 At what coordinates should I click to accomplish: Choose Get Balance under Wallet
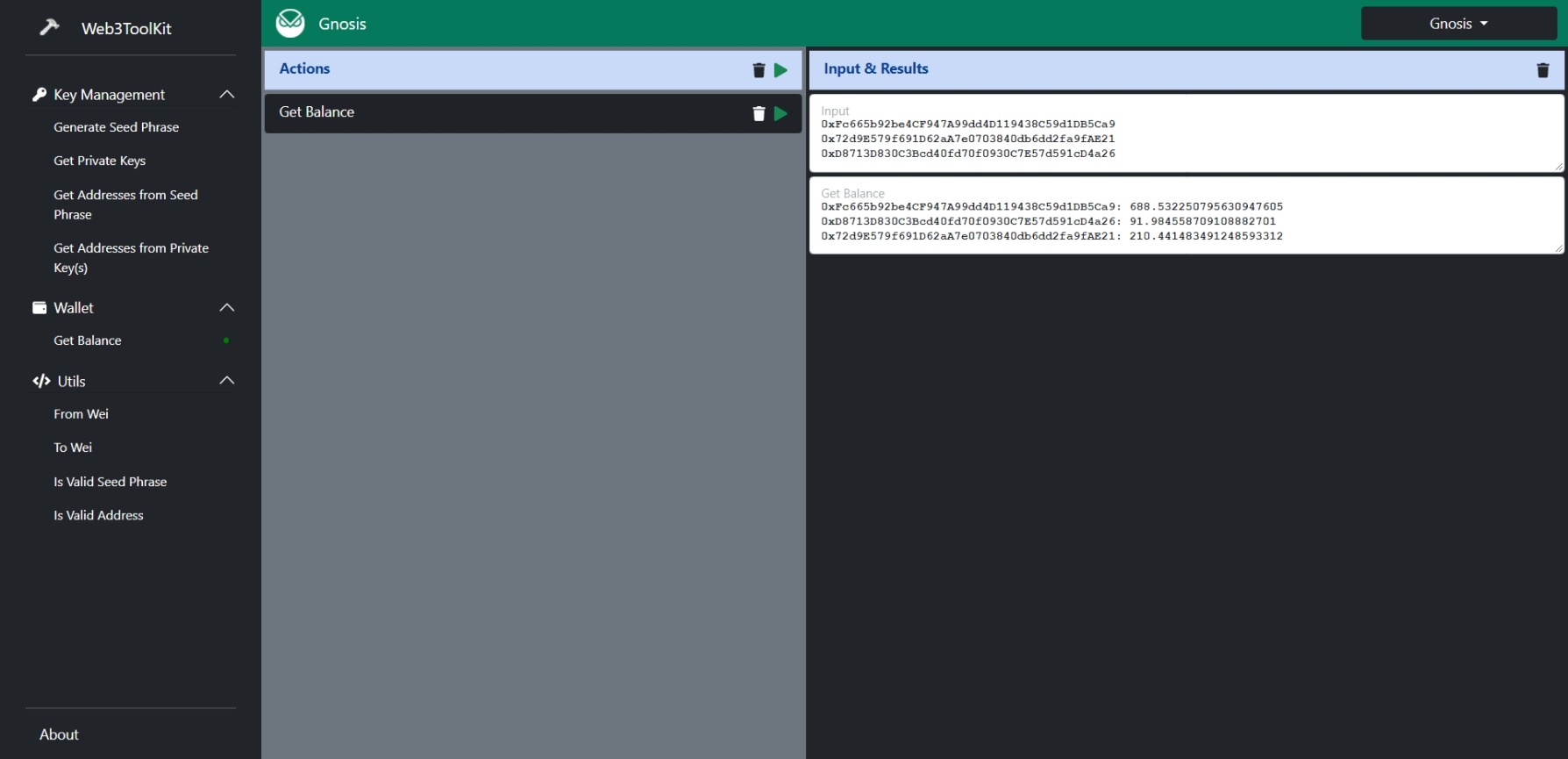(x=88, y=340)
